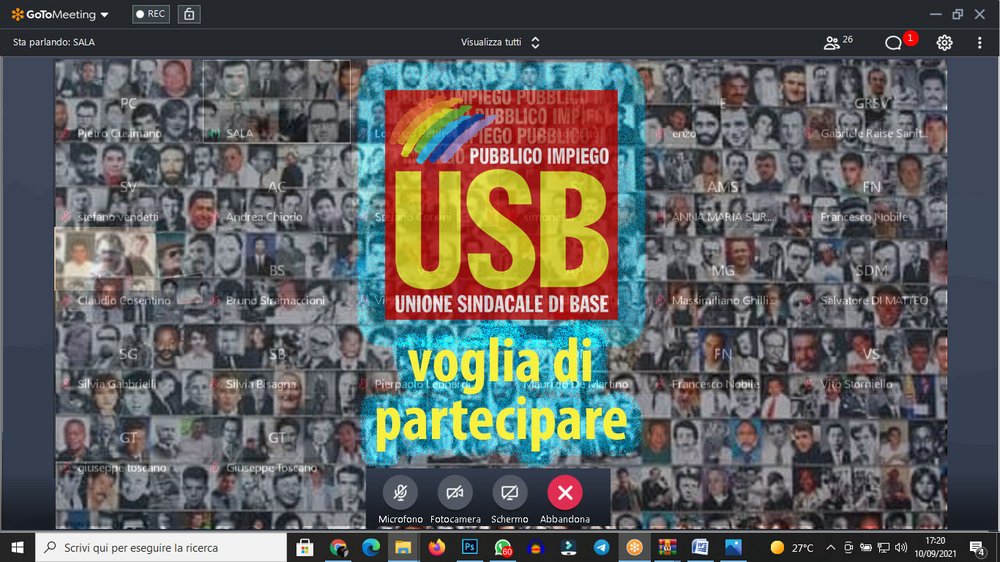This screenshot has width=1000, height=562.
Task: Open Microsoft Edge from the taskbar
Action: (371, 547)
